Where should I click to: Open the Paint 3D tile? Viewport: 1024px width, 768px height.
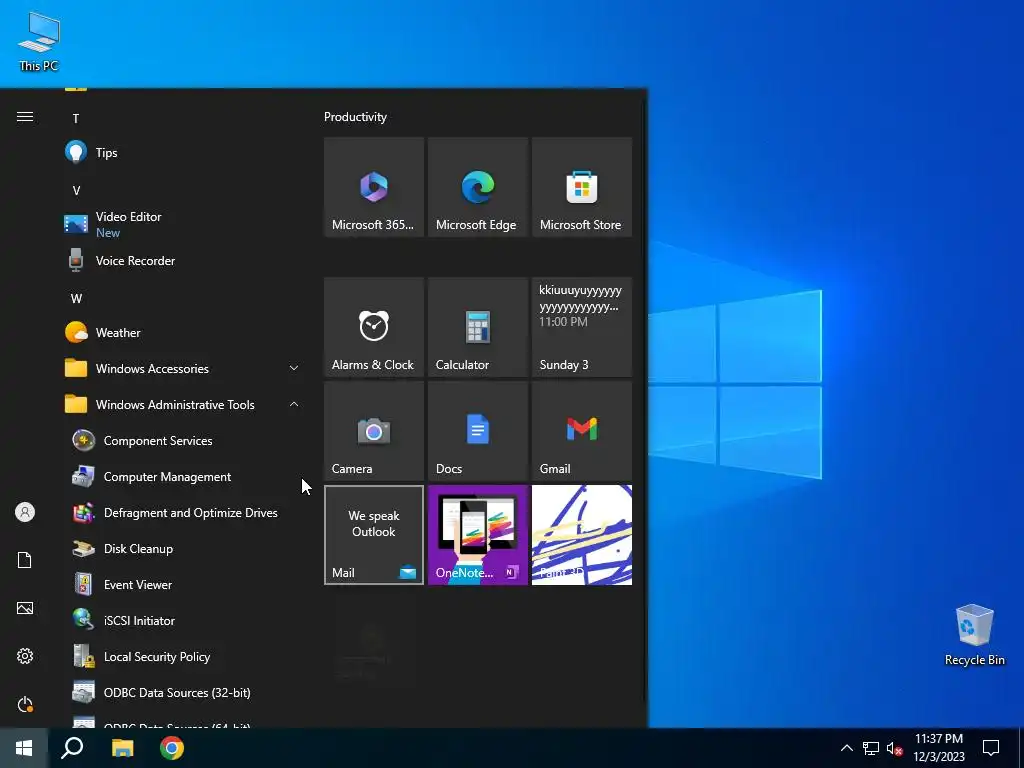point(581,535)
